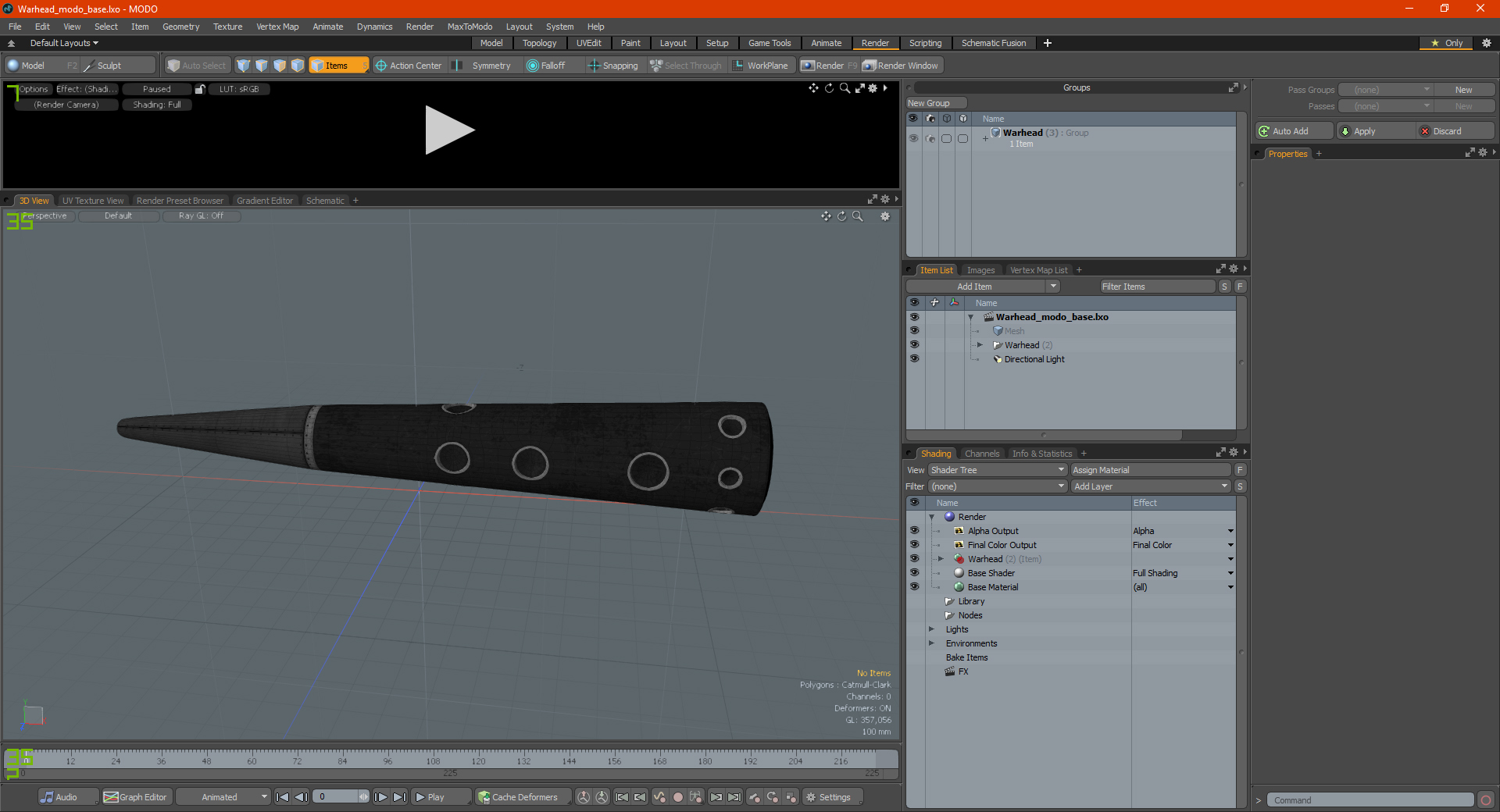Click New Group button
The width and height of the screenshot is (1500, 812).
[936, 103]
